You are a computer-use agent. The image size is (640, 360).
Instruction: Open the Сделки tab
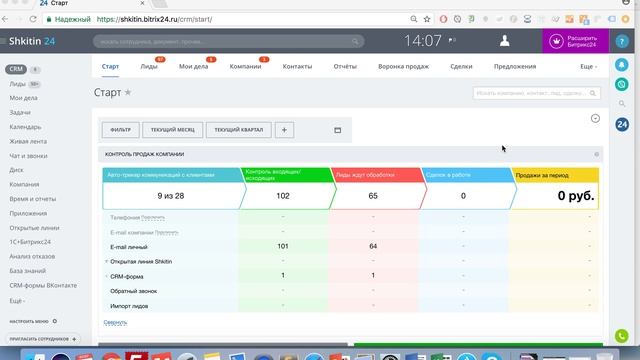coord(461,67)
